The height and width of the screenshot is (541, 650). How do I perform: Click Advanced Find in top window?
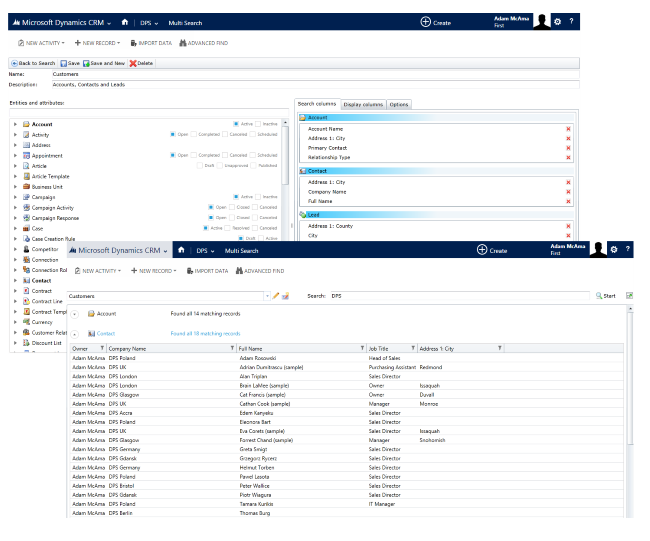(204, 43)
